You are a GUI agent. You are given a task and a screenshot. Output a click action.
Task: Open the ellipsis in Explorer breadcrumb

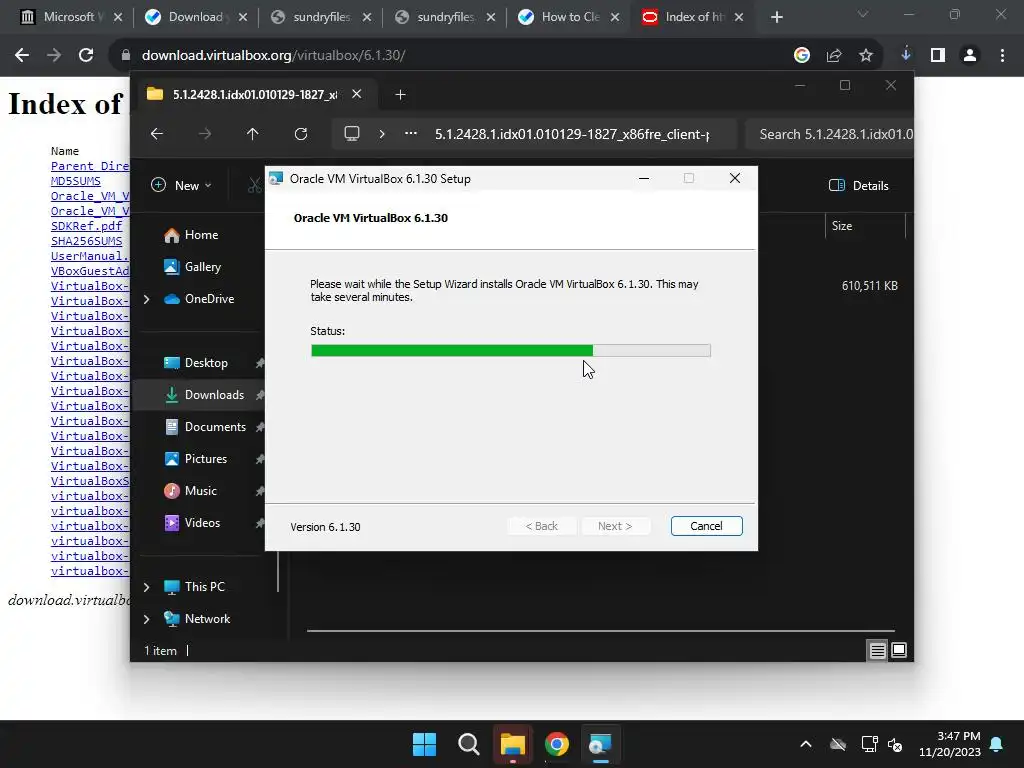coord(411,133)
